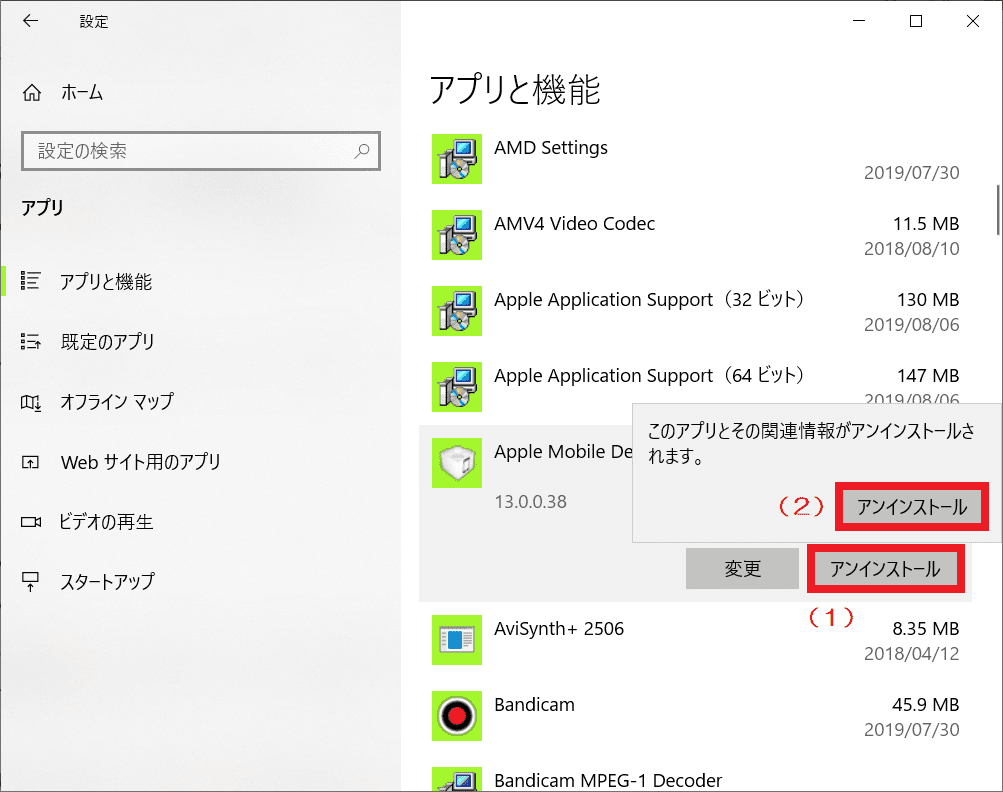The width and height of the screenshot is (1003, 792).
Task: Click the 設定の検索 search field
Action: [x=201, y=151]
